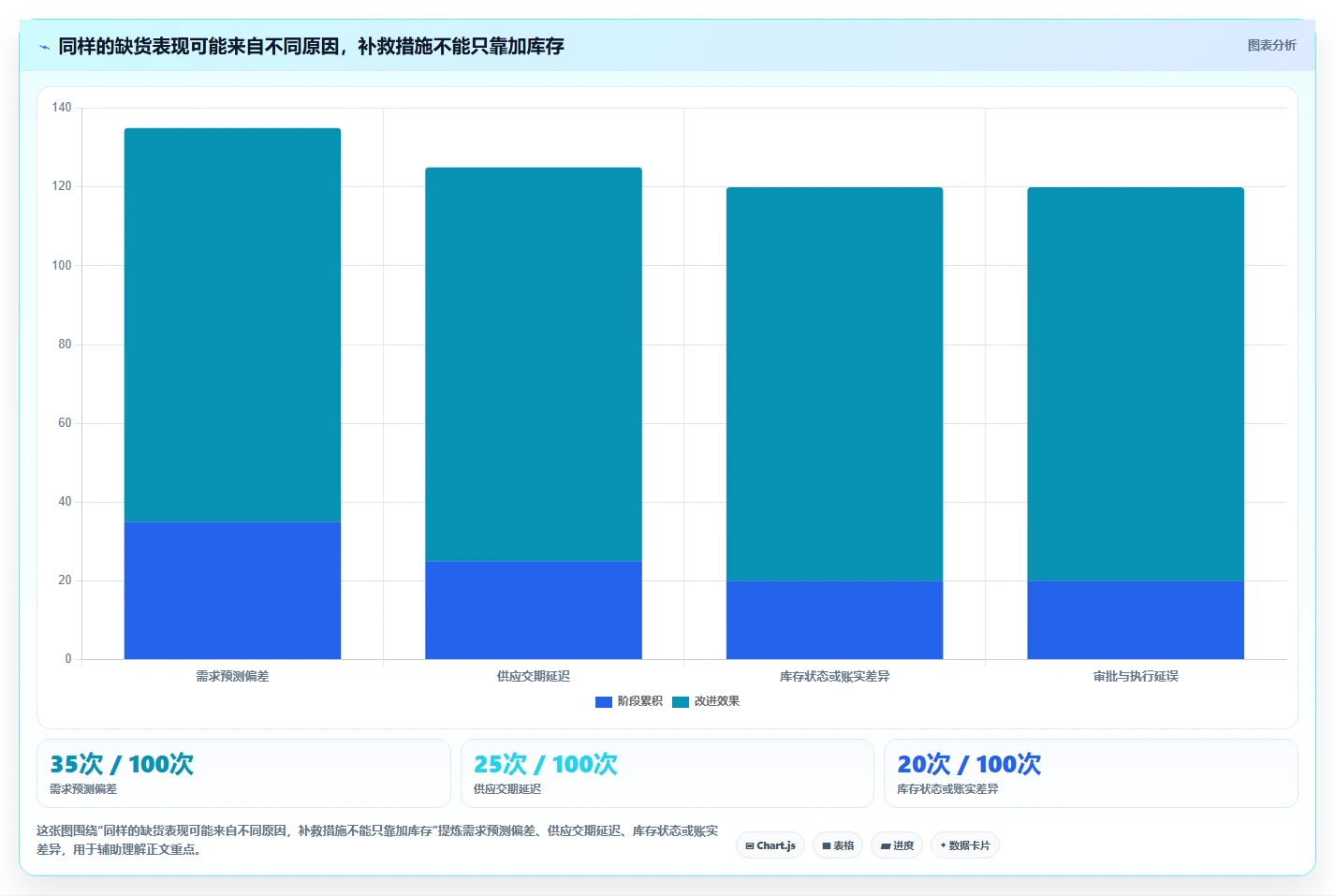The height and width of the screenshot is (896, 1335).
Task: Click the 审批与执行延误 x-axis label
Action: 1136,676
